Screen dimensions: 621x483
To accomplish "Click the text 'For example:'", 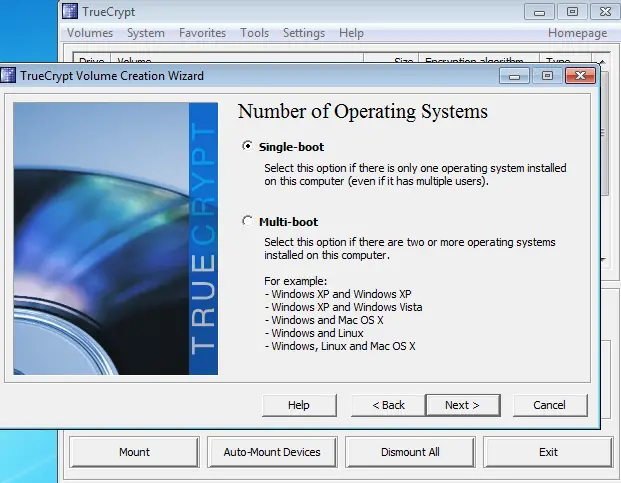I will pos(296,281).
